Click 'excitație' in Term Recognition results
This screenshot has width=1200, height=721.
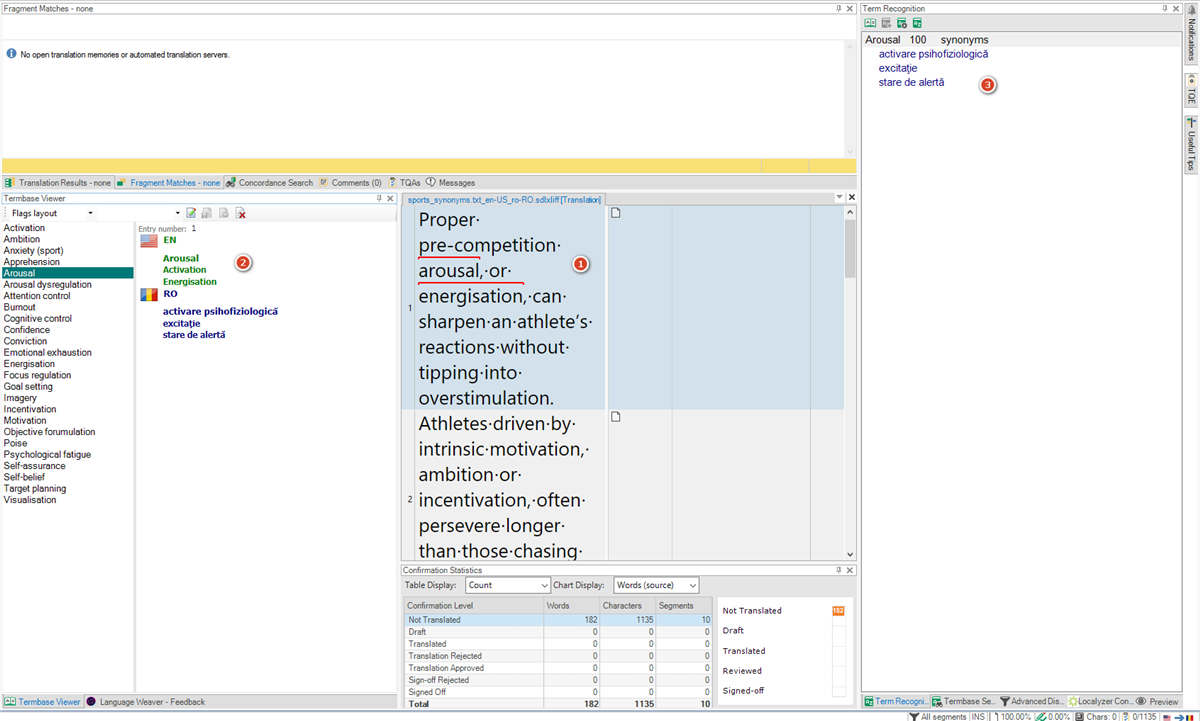click(898, 68)
